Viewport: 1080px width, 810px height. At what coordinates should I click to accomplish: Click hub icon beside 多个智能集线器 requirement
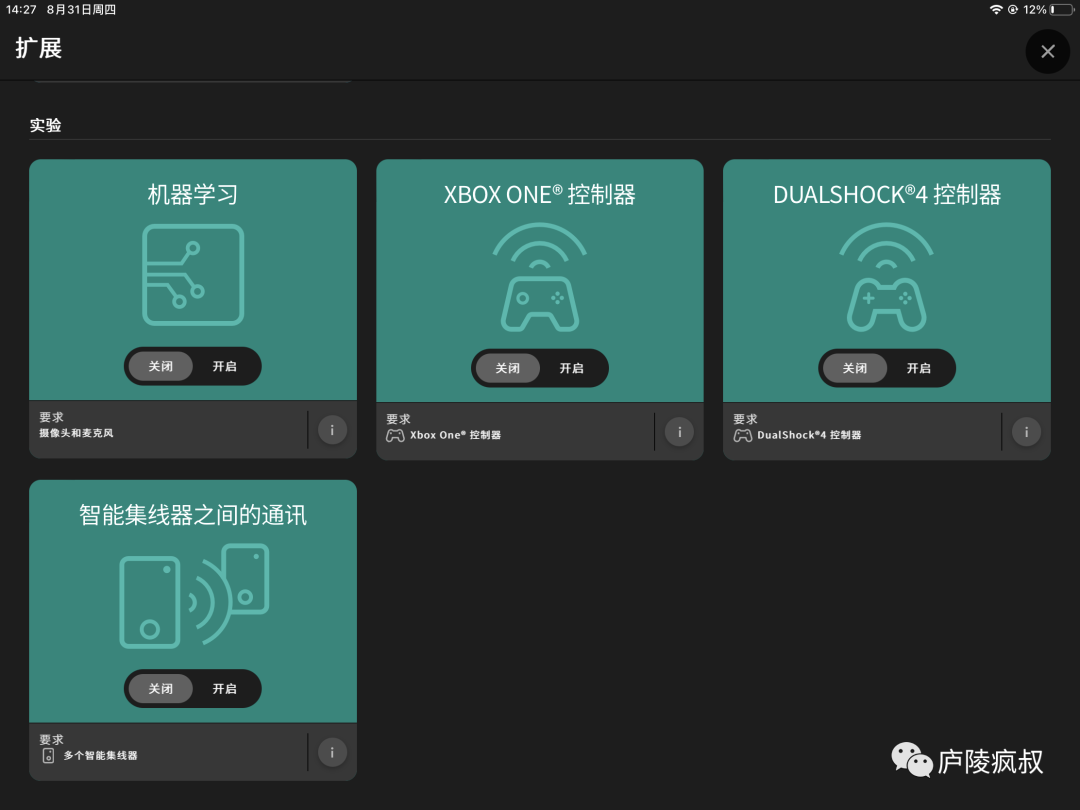pyautogui.click(x=48, y=756)
